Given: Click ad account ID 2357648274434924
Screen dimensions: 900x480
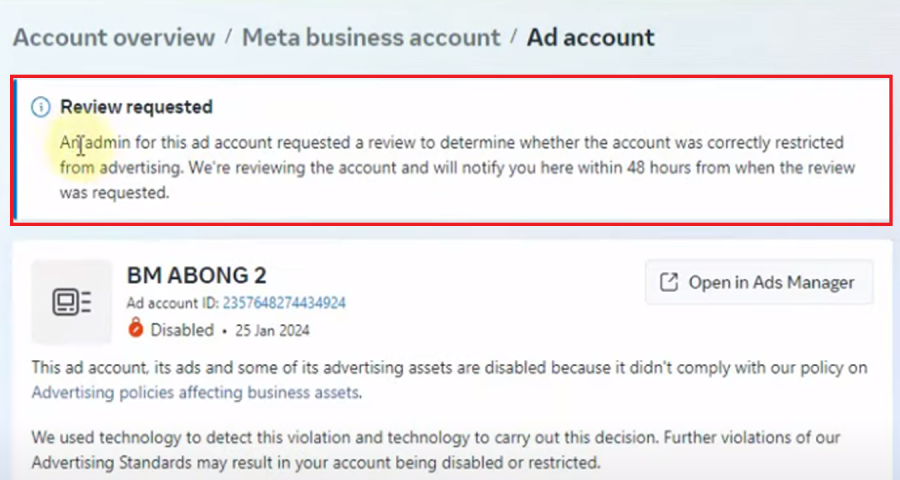Looking at the screenshot, I should pyautogui.click(x=284, y=303).
